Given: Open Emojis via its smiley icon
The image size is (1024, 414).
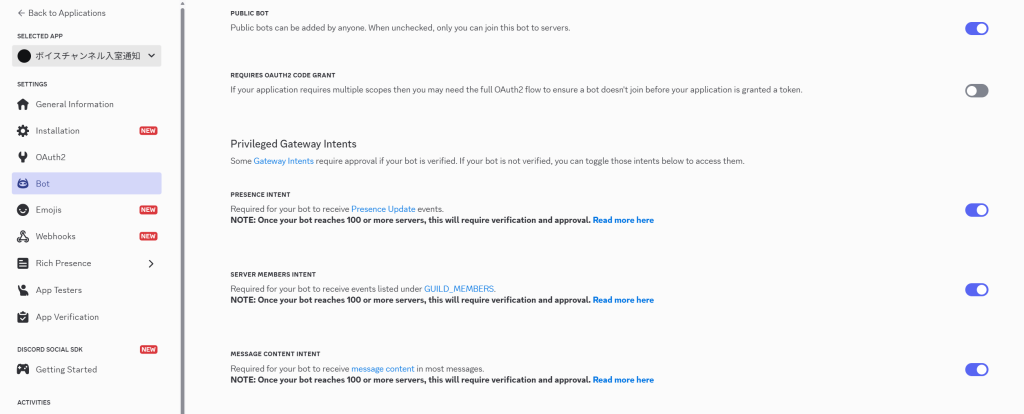Looking at the screenshot, I should (x=23, y=210).
